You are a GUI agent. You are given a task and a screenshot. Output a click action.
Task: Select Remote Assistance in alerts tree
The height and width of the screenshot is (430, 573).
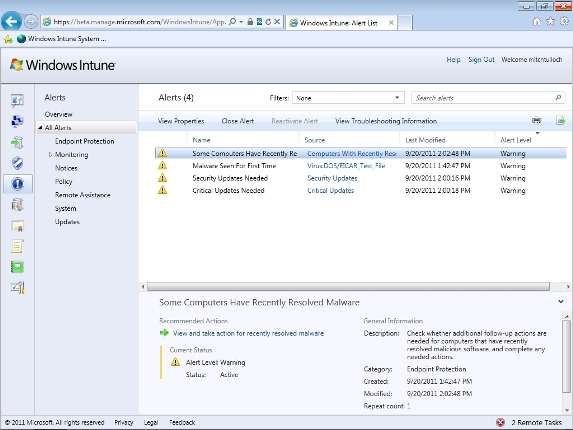[x=83, y=195]
